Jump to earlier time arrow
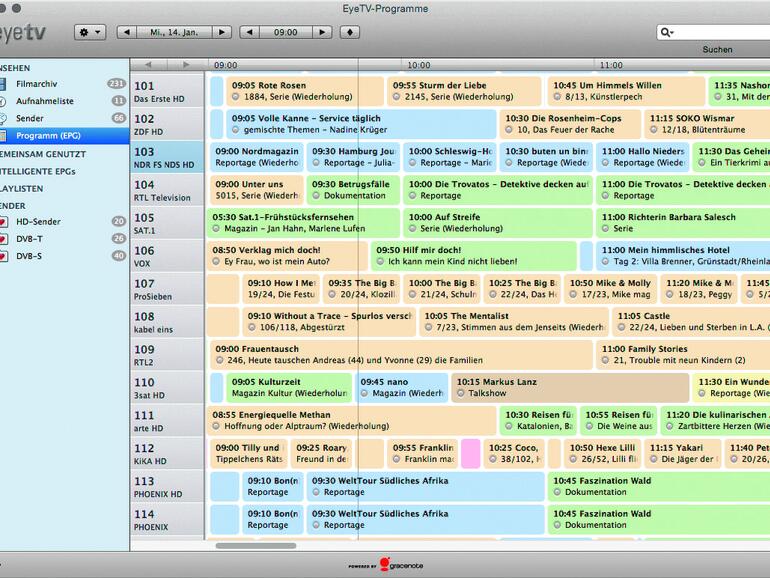The width and height of the screenshot is (770, 578). (249, 32)
